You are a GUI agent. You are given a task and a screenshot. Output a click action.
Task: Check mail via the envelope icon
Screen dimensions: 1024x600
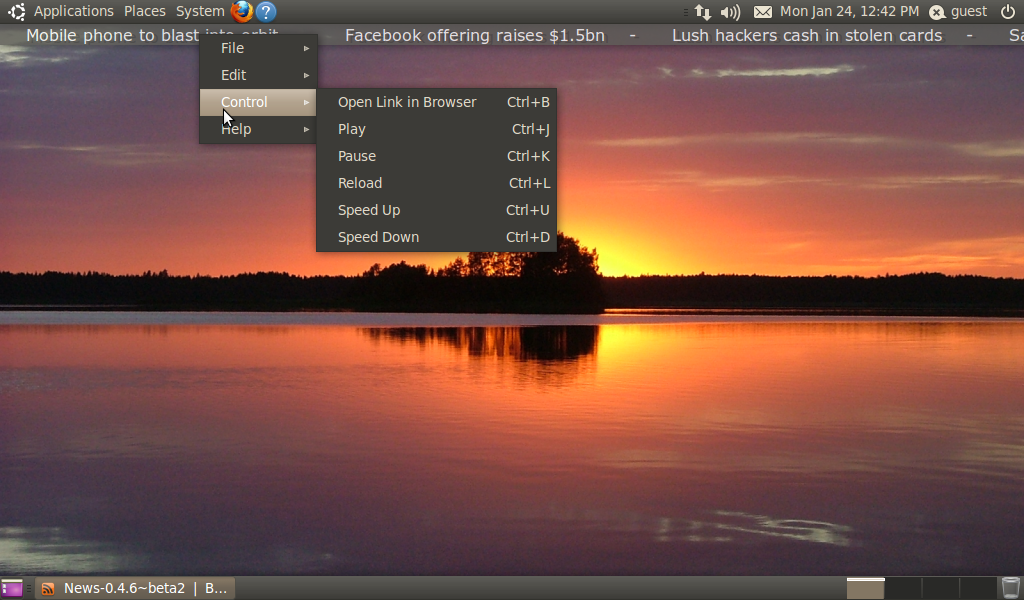coord(763,11)
